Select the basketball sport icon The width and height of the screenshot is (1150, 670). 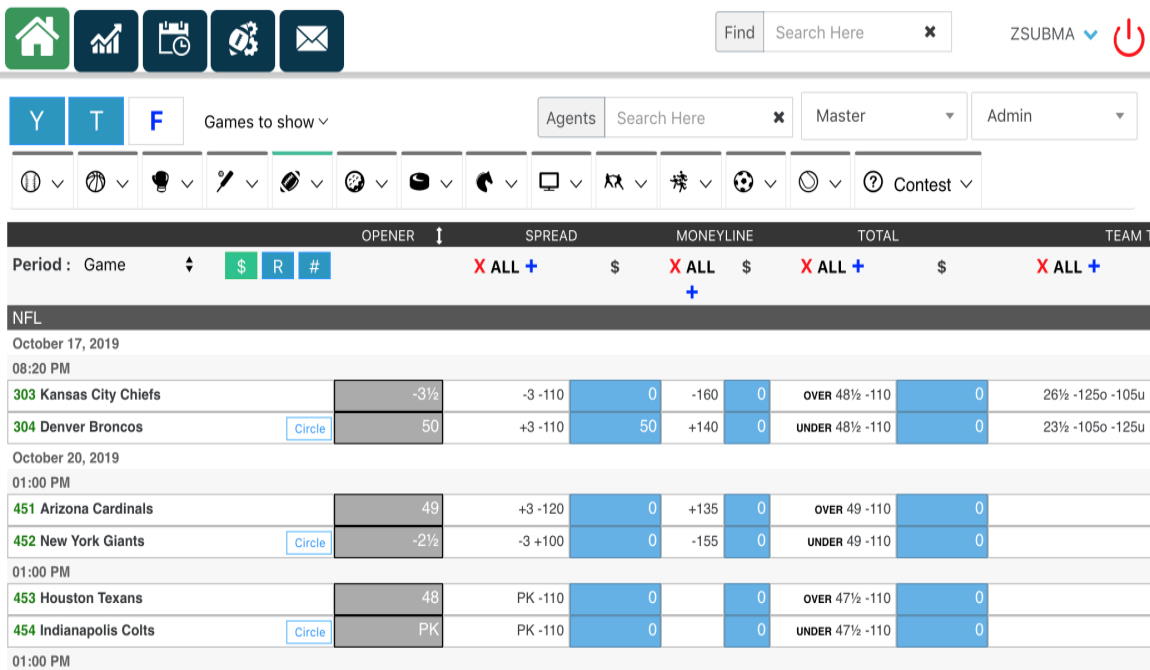point(96,183)
